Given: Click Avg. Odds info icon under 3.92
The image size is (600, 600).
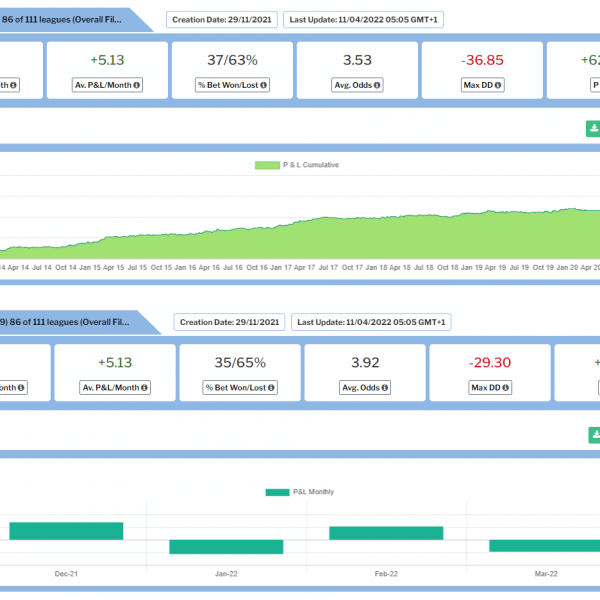Looking at the screenshot, I should click(x=387, y=387).
